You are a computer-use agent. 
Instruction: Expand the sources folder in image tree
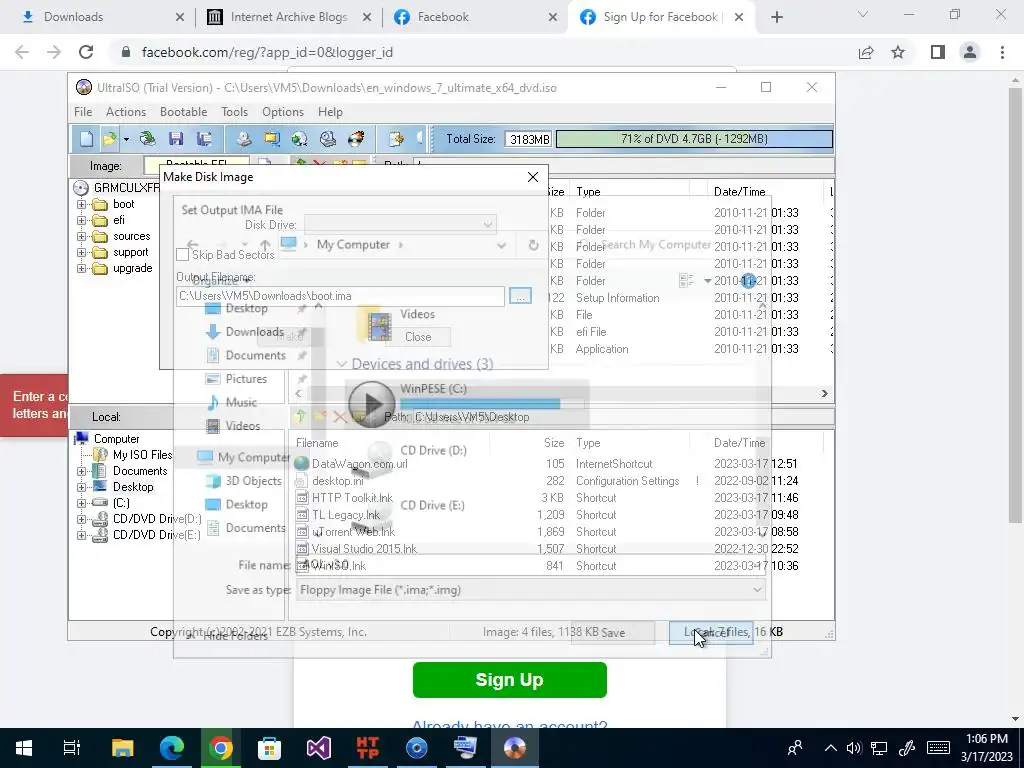pos(82,236)
